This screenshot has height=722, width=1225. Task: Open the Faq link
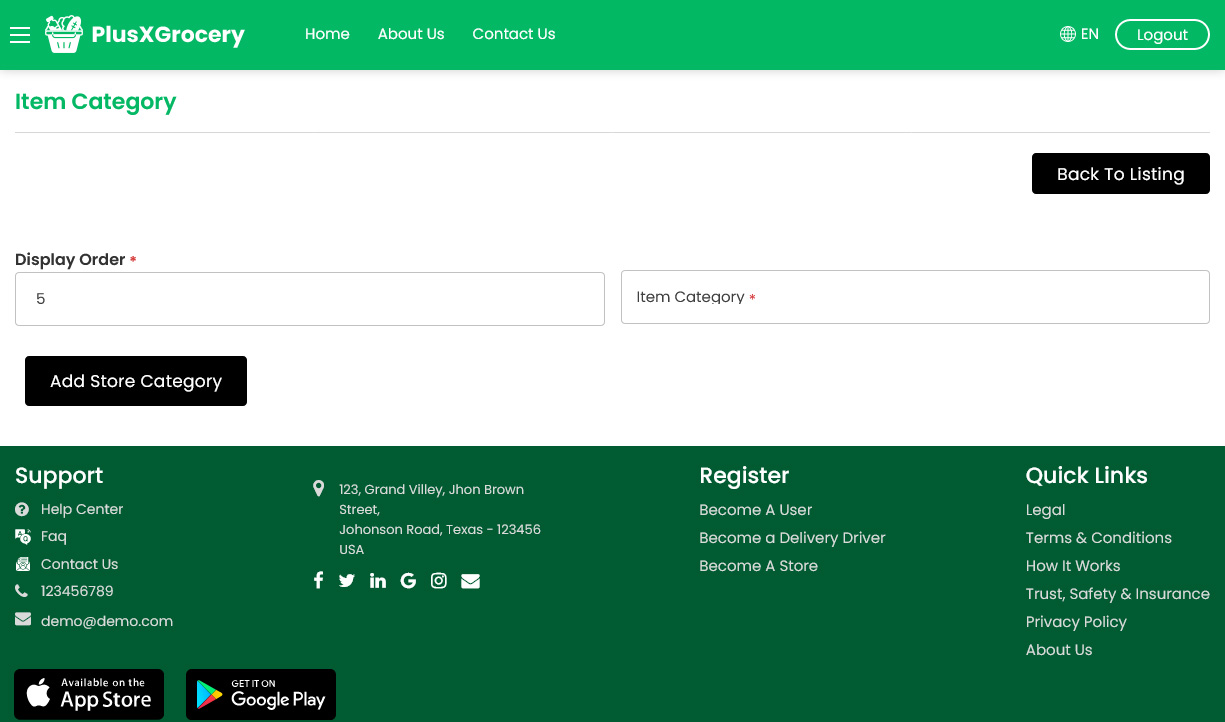click(54, 536)
